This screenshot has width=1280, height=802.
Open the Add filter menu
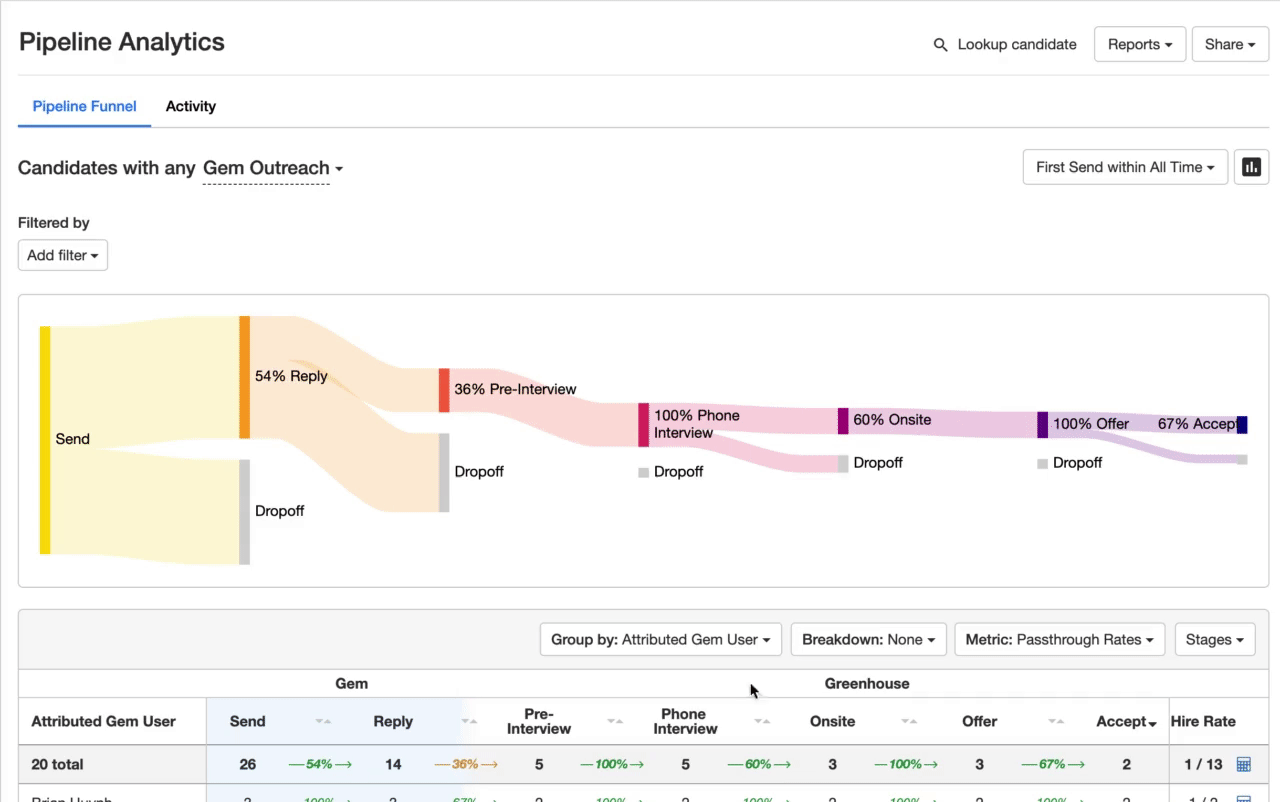pyautogui.click(x=62, y=255)
